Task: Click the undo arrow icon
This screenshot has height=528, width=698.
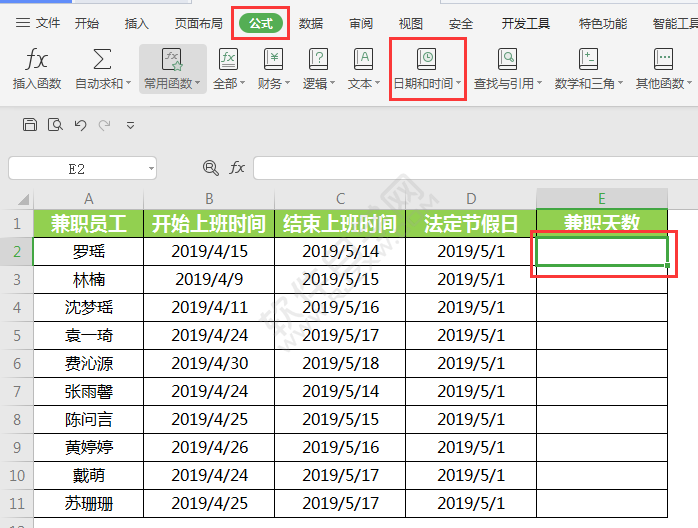Action: pos(80,125)
